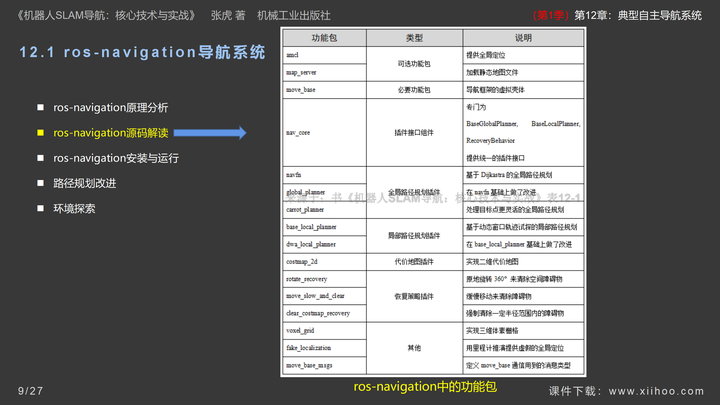Select the 'move_slow_and_clear' table cell
Viewport: 720px width, 405px height.
pyautogui.click(x=324, y=296)
